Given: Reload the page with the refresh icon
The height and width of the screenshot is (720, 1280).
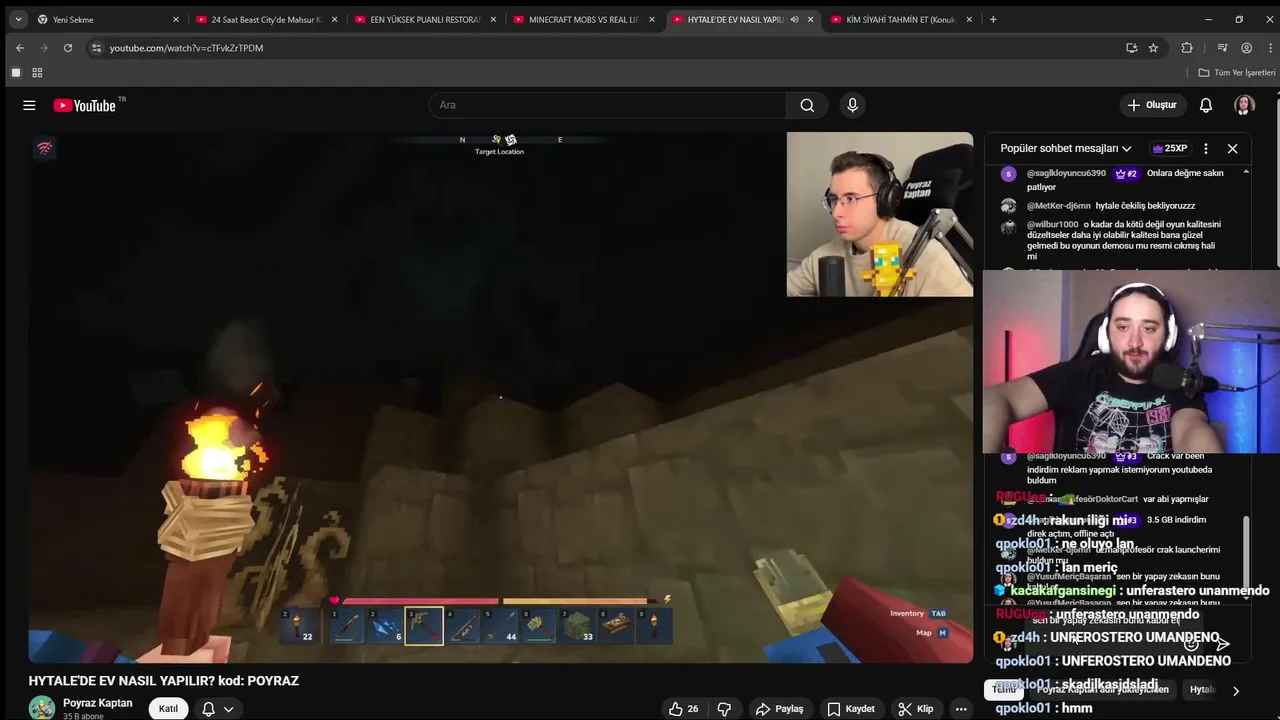Looking at the screenshot, I should (68, 48).
